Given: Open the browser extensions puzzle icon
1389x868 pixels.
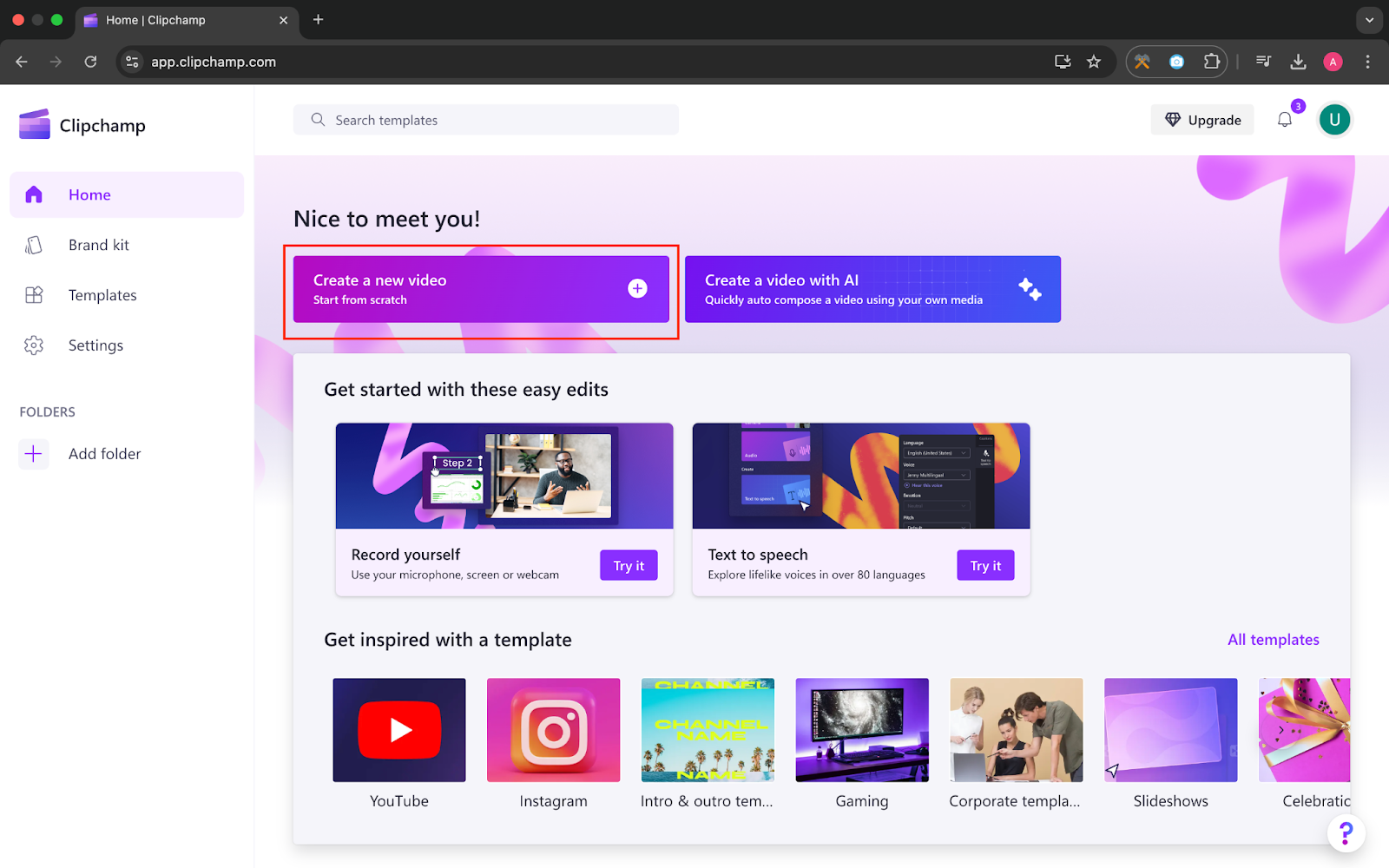Looking at the screenshot, I should pyautogui.click(x=1211, y=62).
